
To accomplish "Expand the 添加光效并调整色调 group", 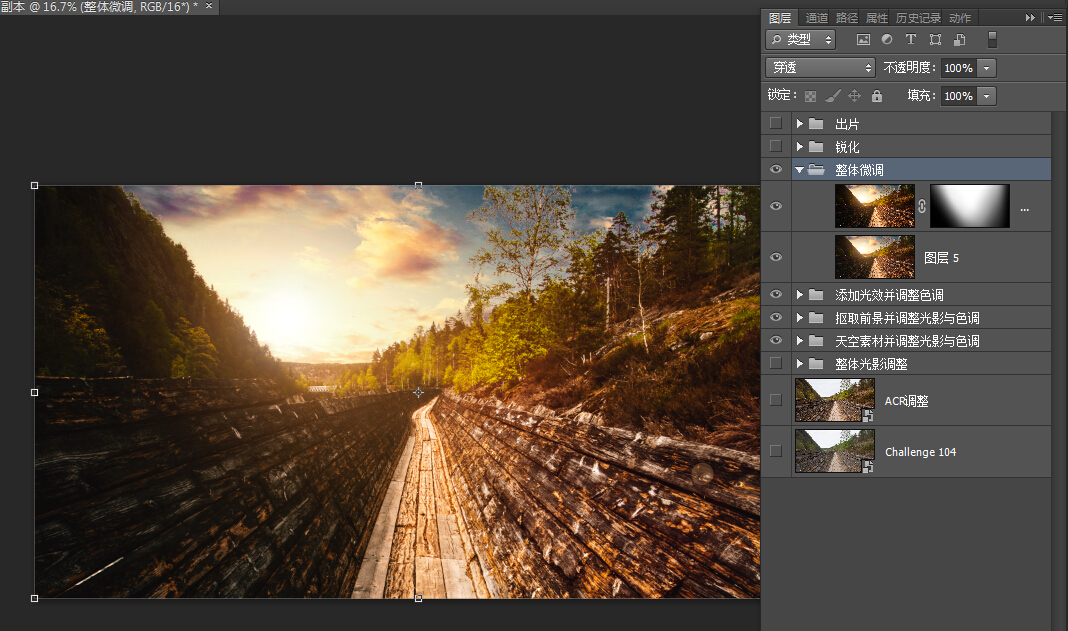I will point(800,295).
